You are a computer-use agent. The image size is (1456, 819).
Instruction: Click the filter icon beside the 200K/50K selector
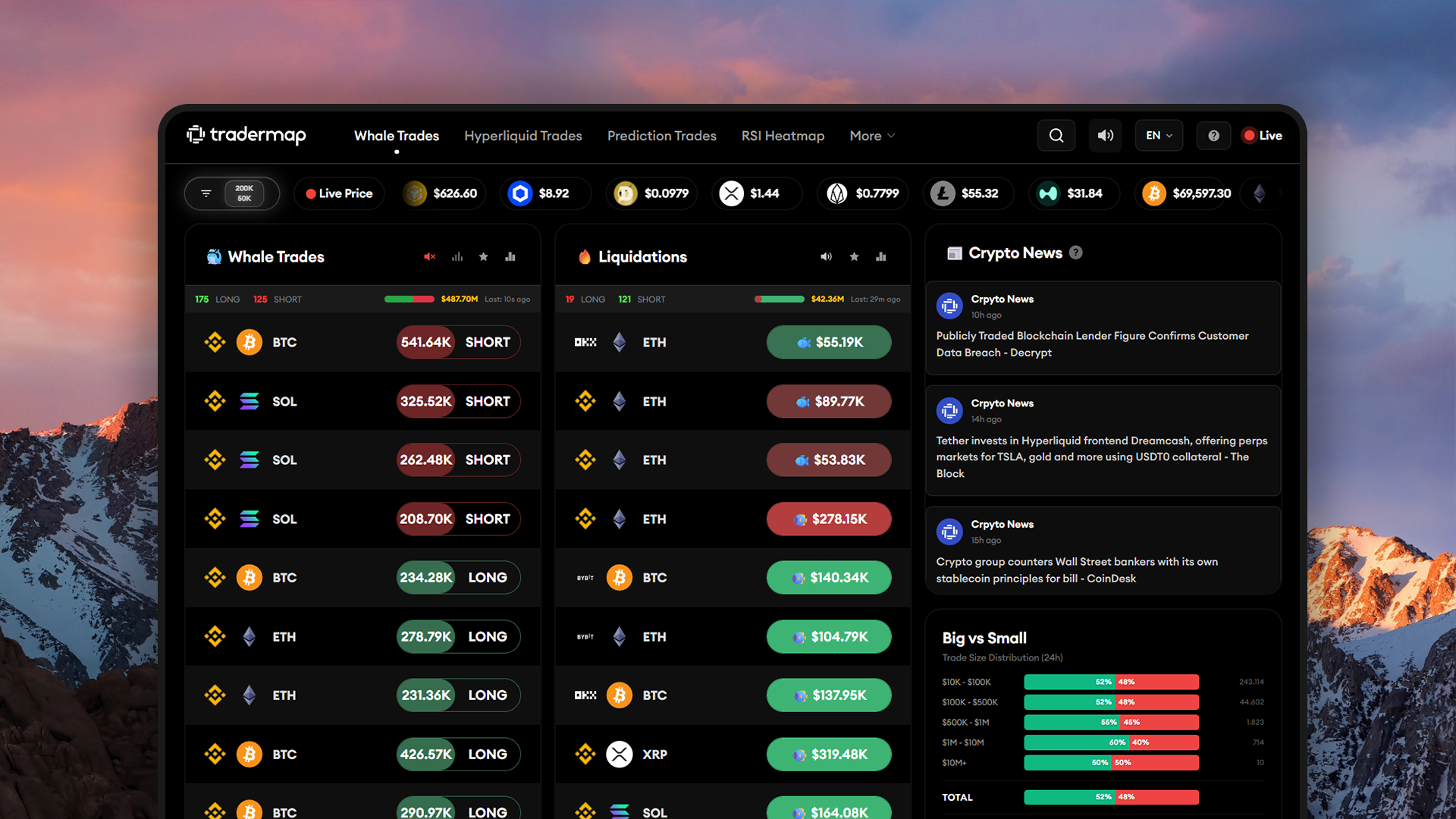(206, 193)
